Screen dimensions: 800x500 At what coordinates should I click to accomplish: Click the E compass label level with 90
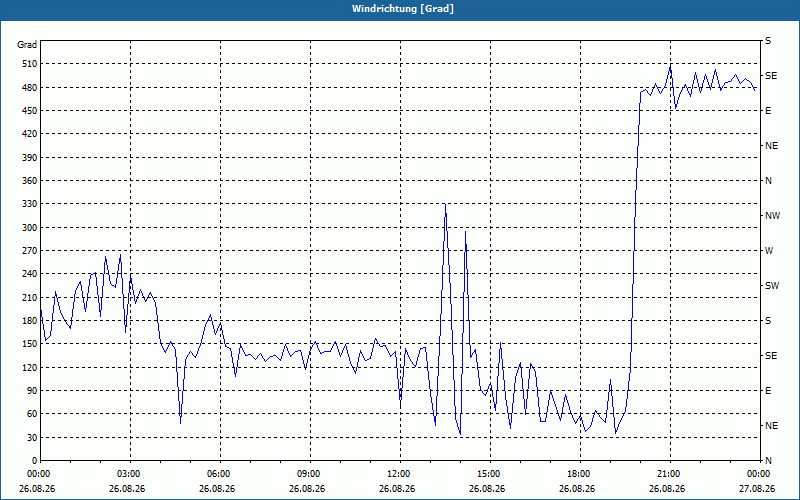coord(768,391)
